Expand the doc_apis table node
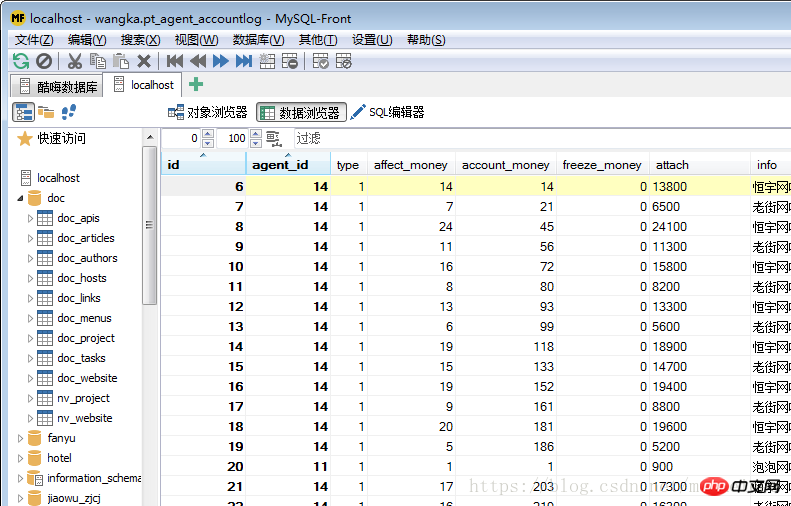This screenshot has width=791, height=506. point(30,218)
